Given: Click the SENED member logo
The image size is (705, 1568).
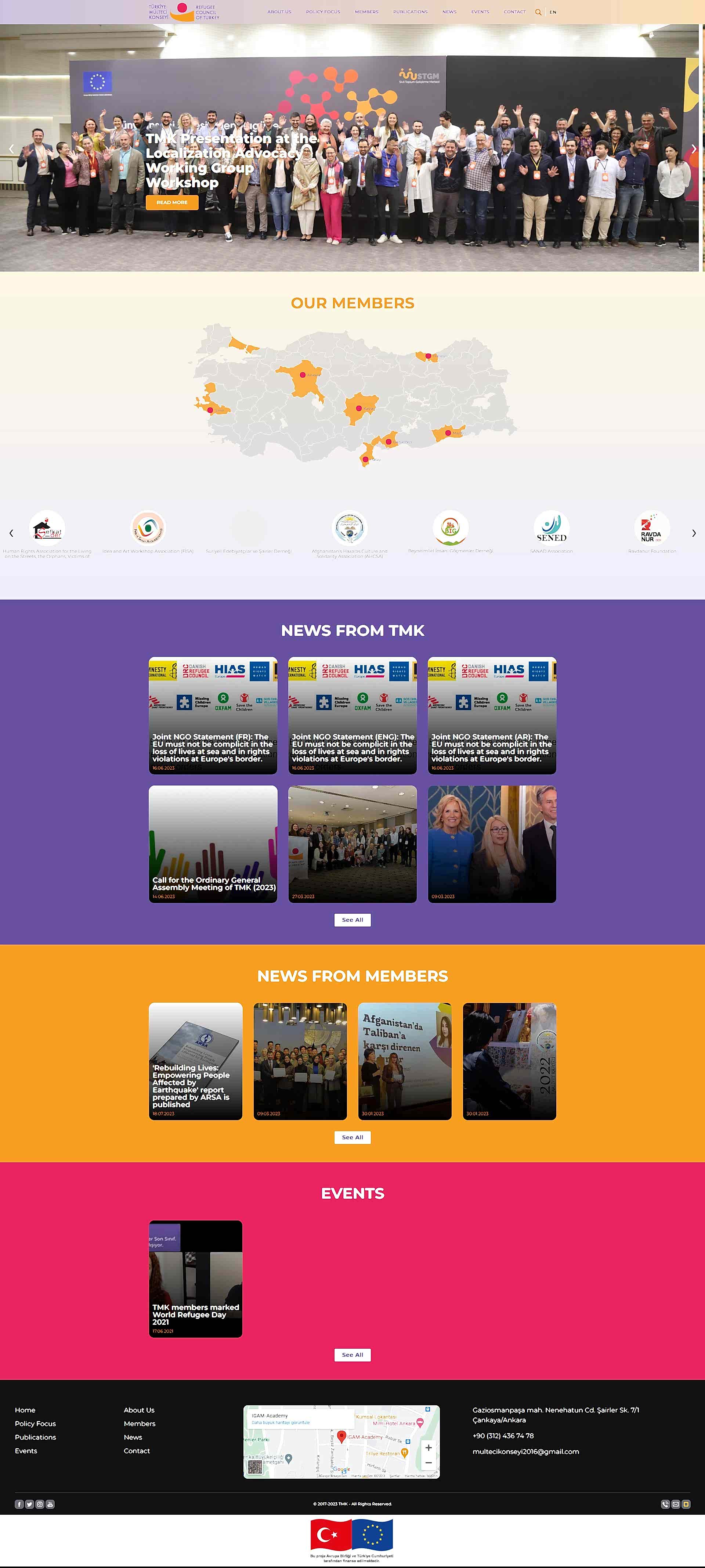Looking at the screenshot, I should tap(551, 528).
